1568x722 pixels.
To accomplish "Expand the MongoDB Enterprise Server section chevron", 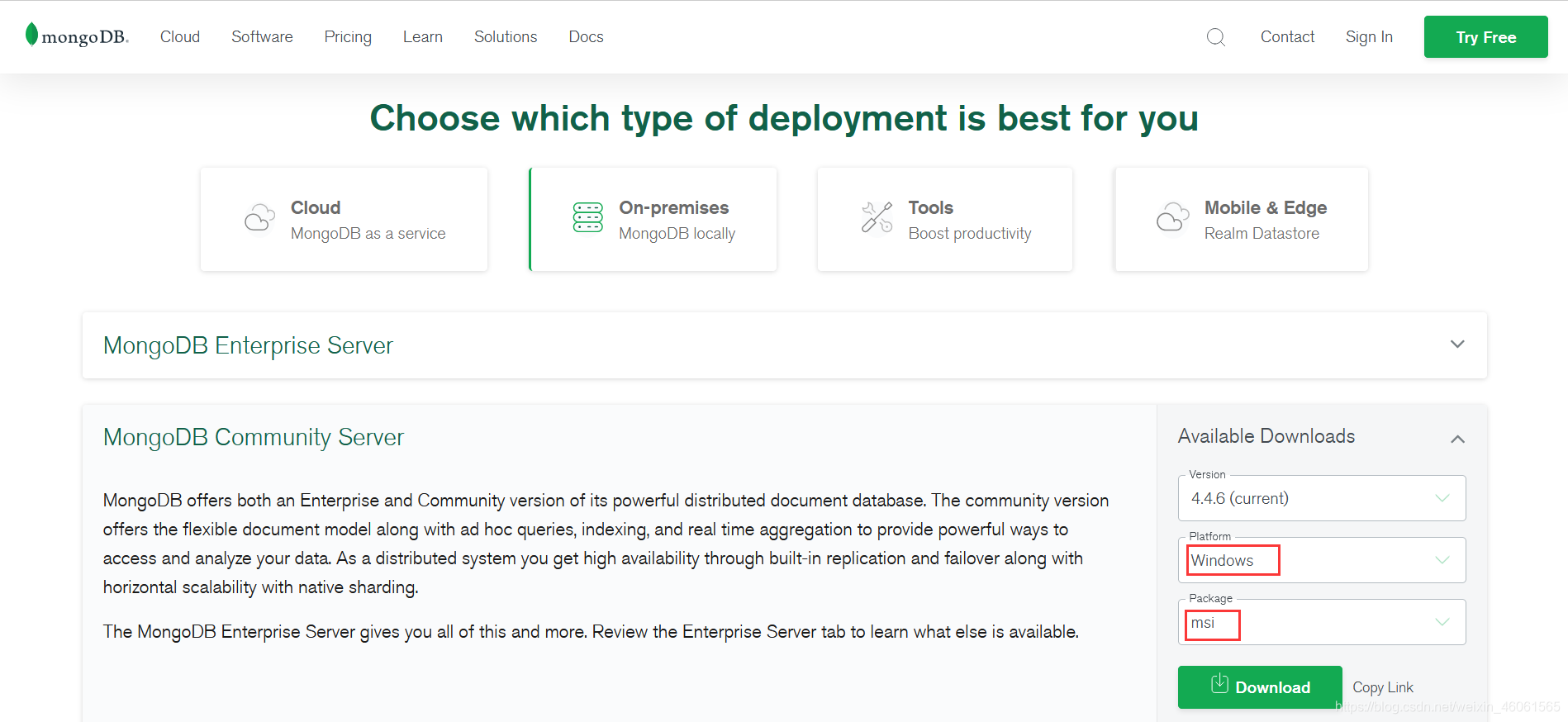I will [x=1457, y=344].
